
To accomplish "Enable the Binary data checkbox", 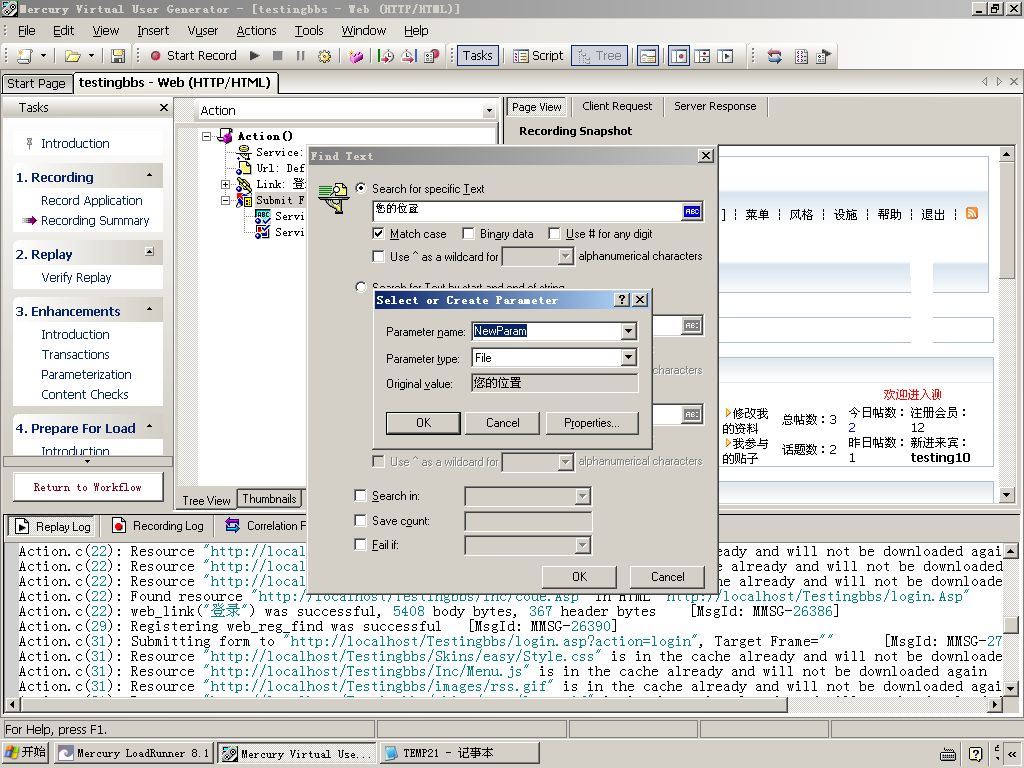I will (x=468, y=233).
